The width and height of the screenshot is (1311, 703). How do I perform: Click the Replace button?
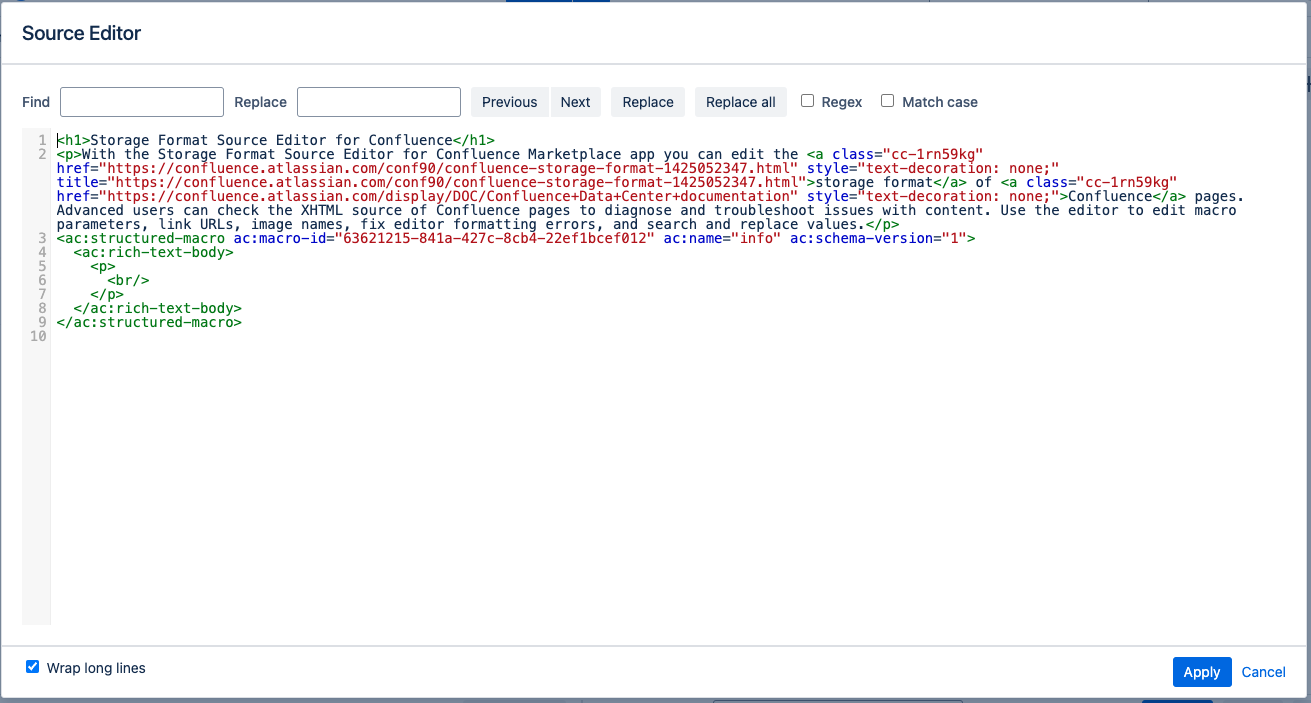click(648, 102)
